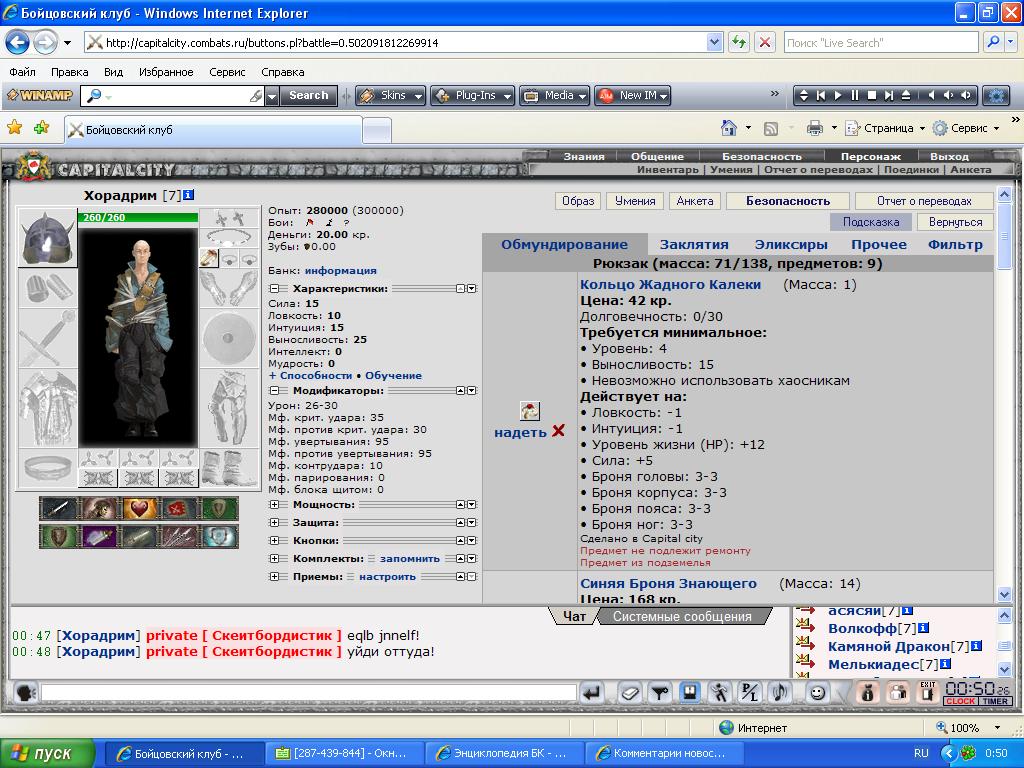Click the equipped helmet slot
The width and height of the screenshot is (1024, 768).
[x=47, y=237]
